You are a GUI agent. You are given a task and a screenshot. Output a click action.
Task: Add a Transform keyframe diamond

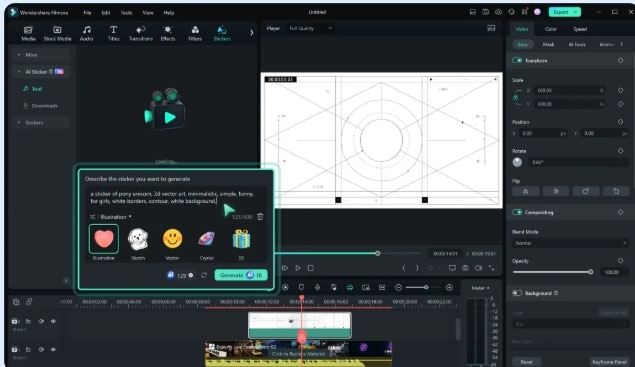click(x=620, y=60)
